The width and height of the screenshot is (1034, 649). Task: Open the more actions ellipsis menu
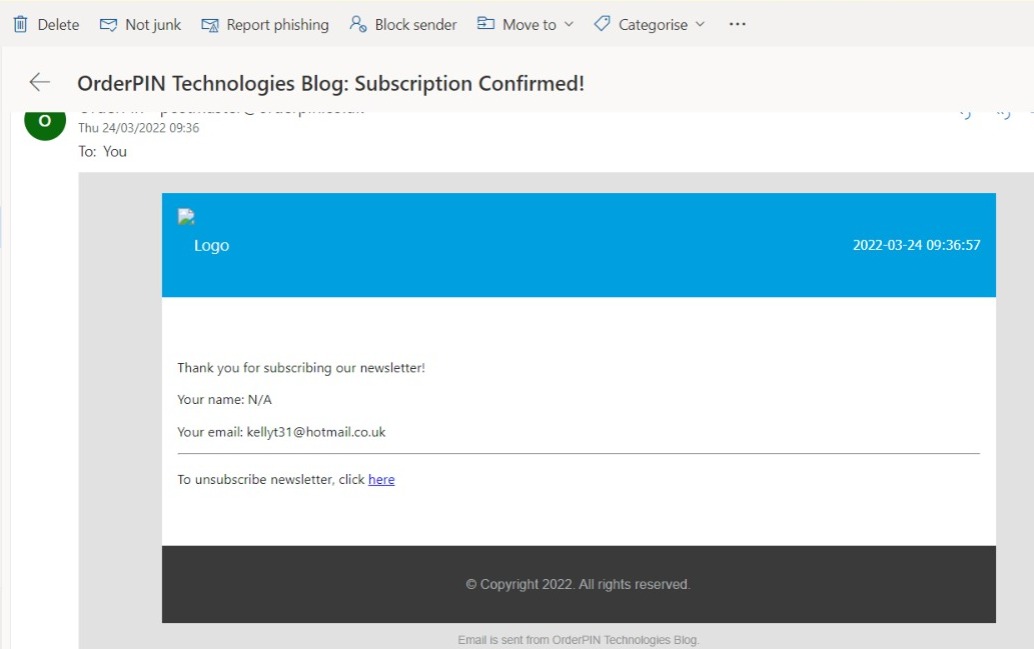tap(737, 24)
